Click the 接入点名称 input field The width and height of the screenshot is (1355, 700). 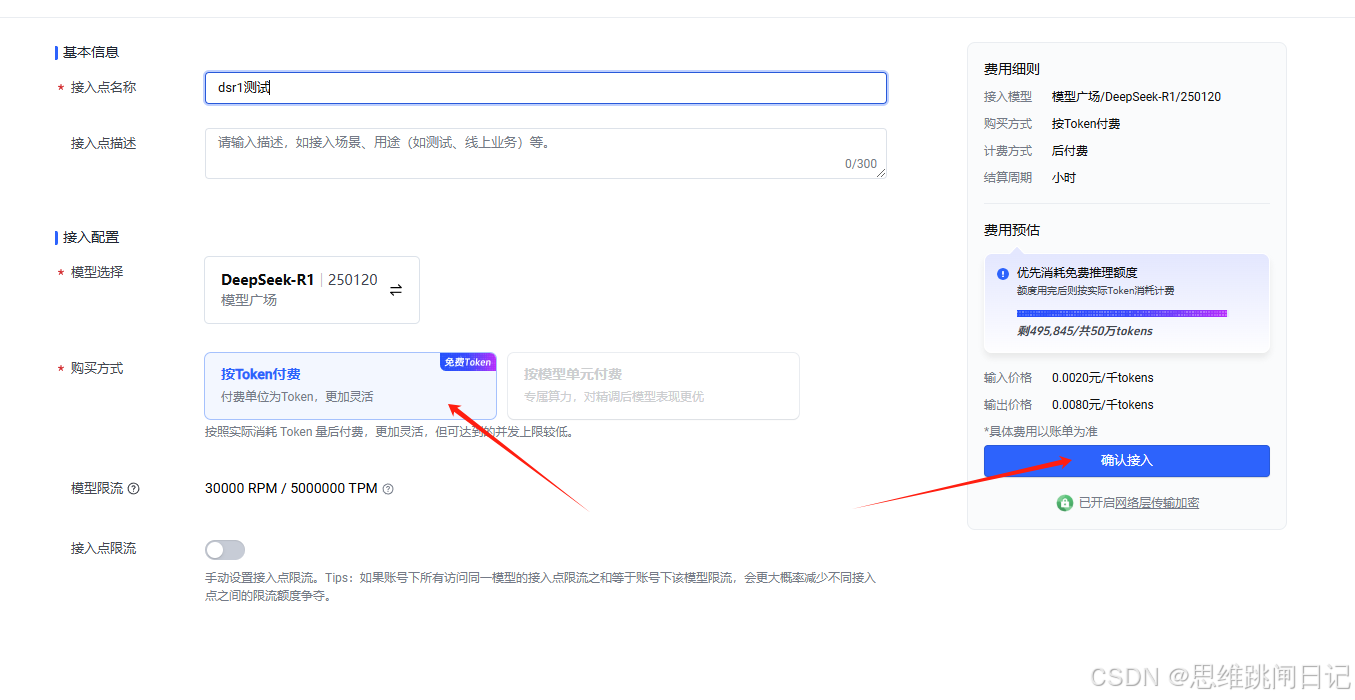click(546, 88)
